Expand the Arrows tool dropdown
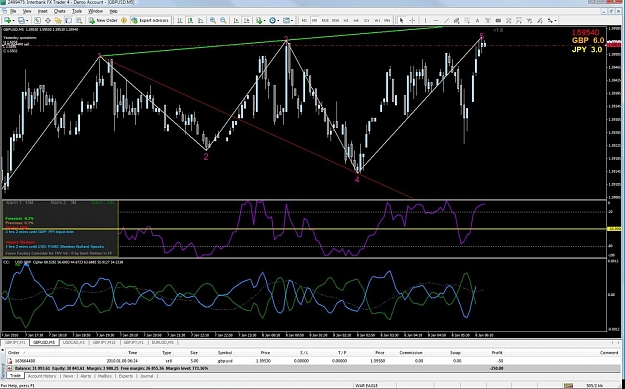This screenshot has width=625, height=389. click(x=556, y=20)
